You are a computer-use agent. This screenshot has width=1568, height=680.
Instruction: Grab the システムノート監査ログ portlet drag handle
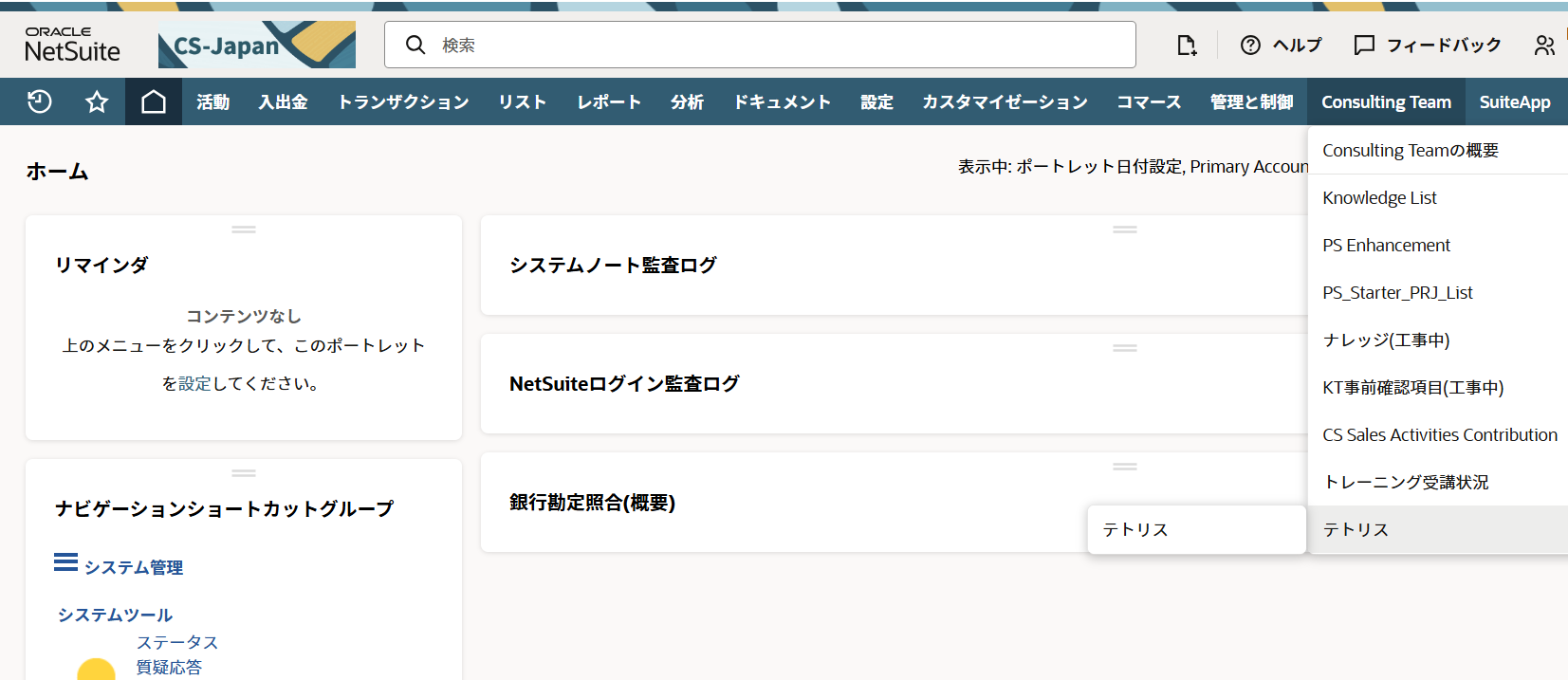1125,230
